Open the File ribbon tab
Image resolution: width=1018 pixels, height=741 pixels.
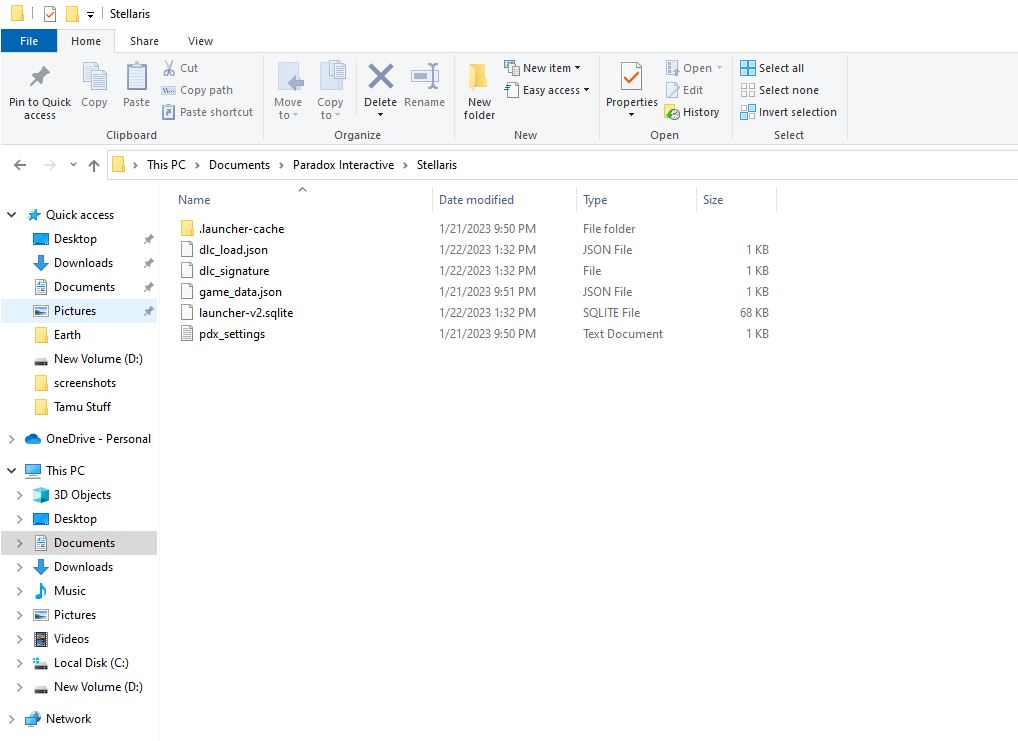pyautogui.click(x=29, y=41)
